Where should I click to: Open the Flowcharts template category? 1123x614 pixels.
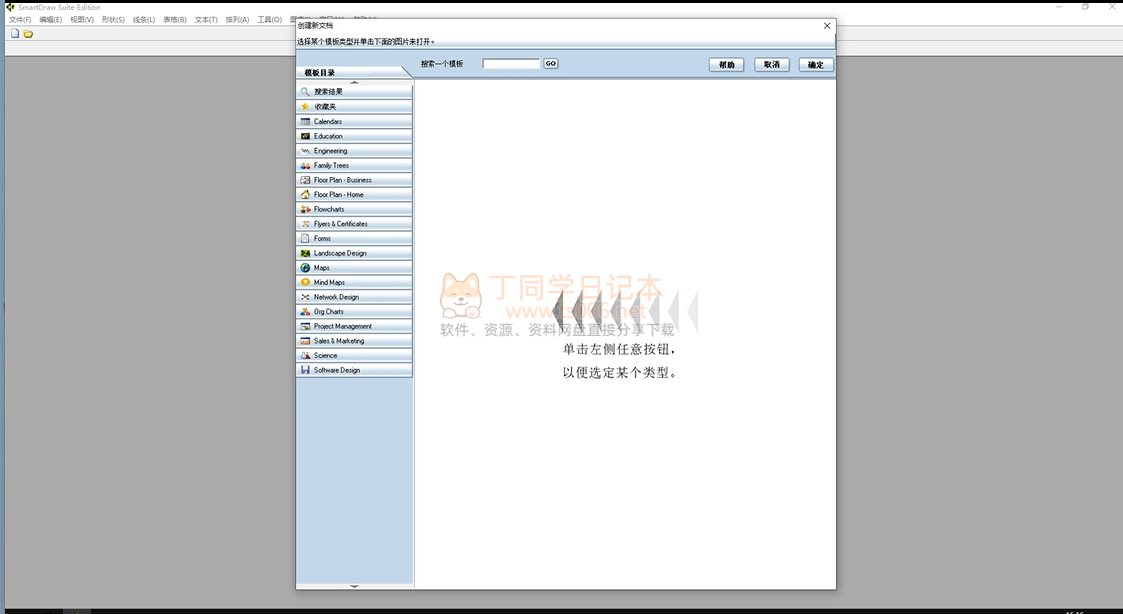[354, 209]
